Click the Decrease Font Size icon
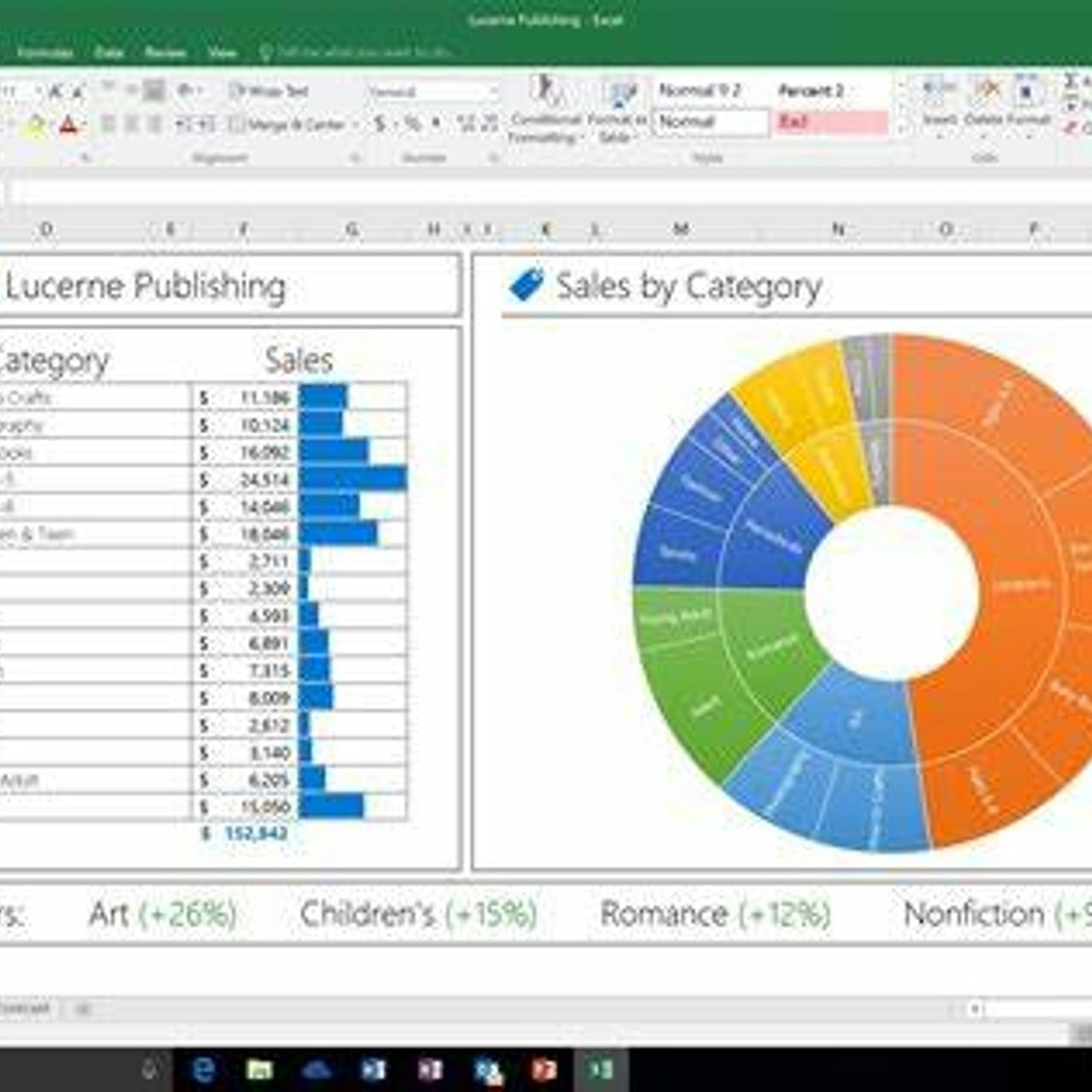 (77, 90)
